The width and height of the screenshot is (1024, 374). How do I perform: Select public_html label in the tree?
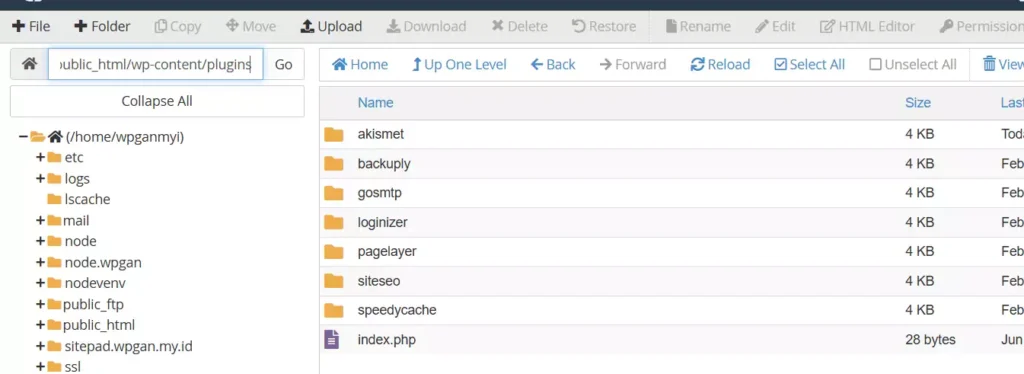click(99, 325)
